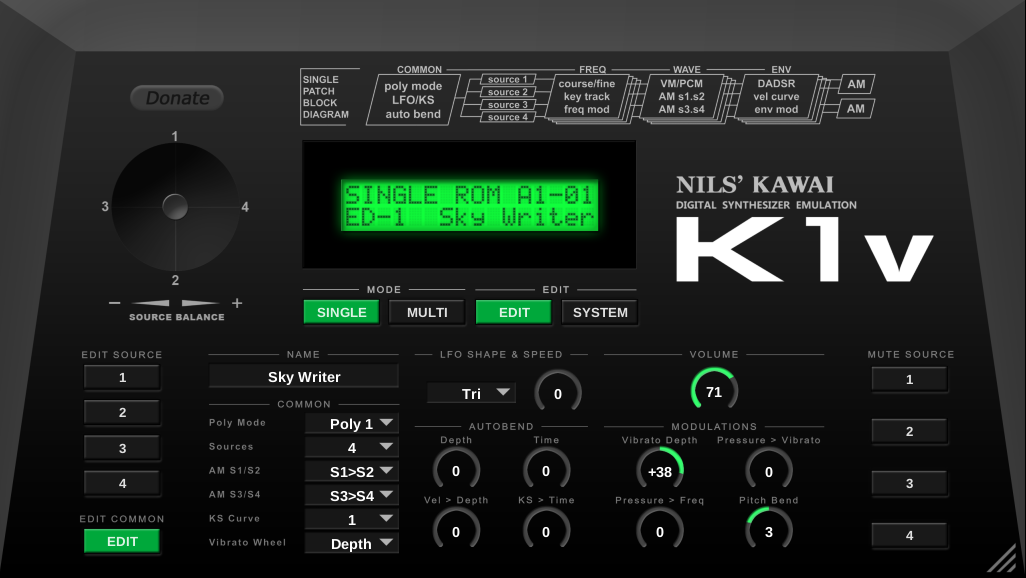This screenshot has width=1026, height=578.
Task: Select edit source 3
Action: pyautogui.click(x=122, y=448)
